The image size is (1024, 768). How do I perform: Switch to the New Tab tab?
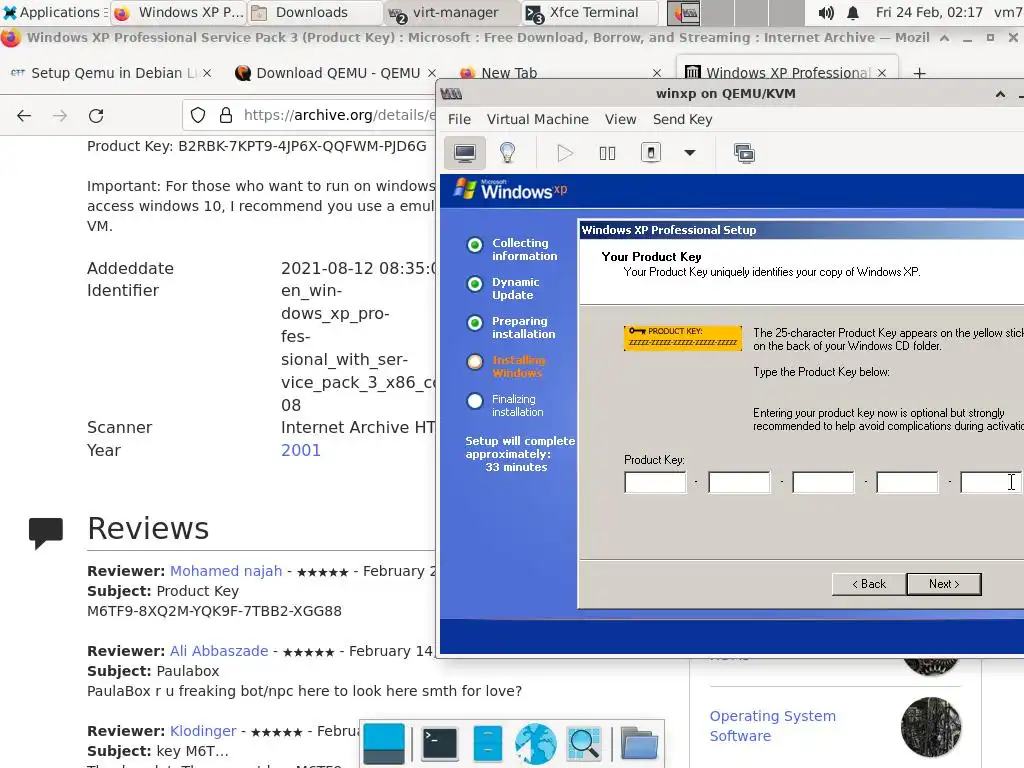[509, 73]
